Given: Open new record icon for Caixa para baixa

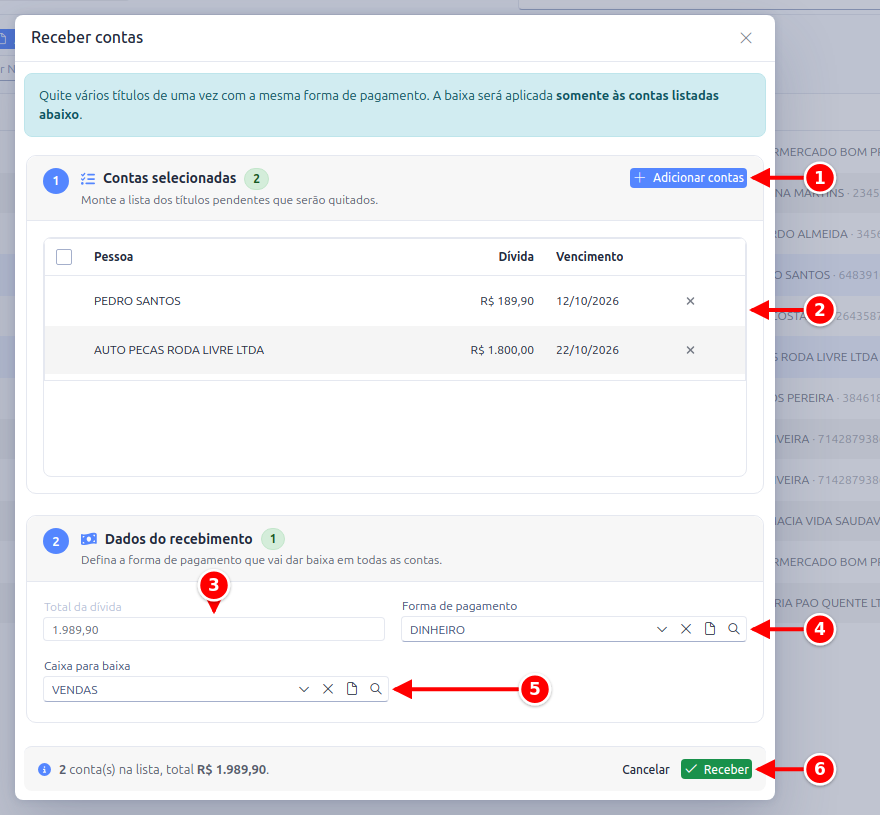Looking at the screenshot, I should click(352, 689).
